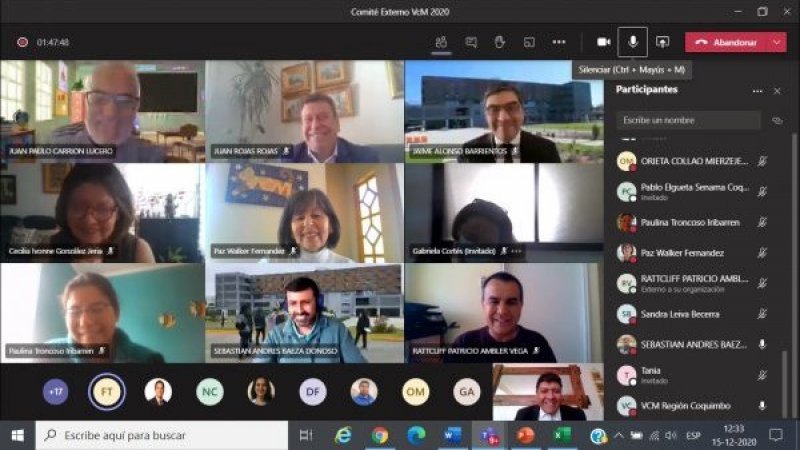Open the breakout rooms icon

point(529,42)
